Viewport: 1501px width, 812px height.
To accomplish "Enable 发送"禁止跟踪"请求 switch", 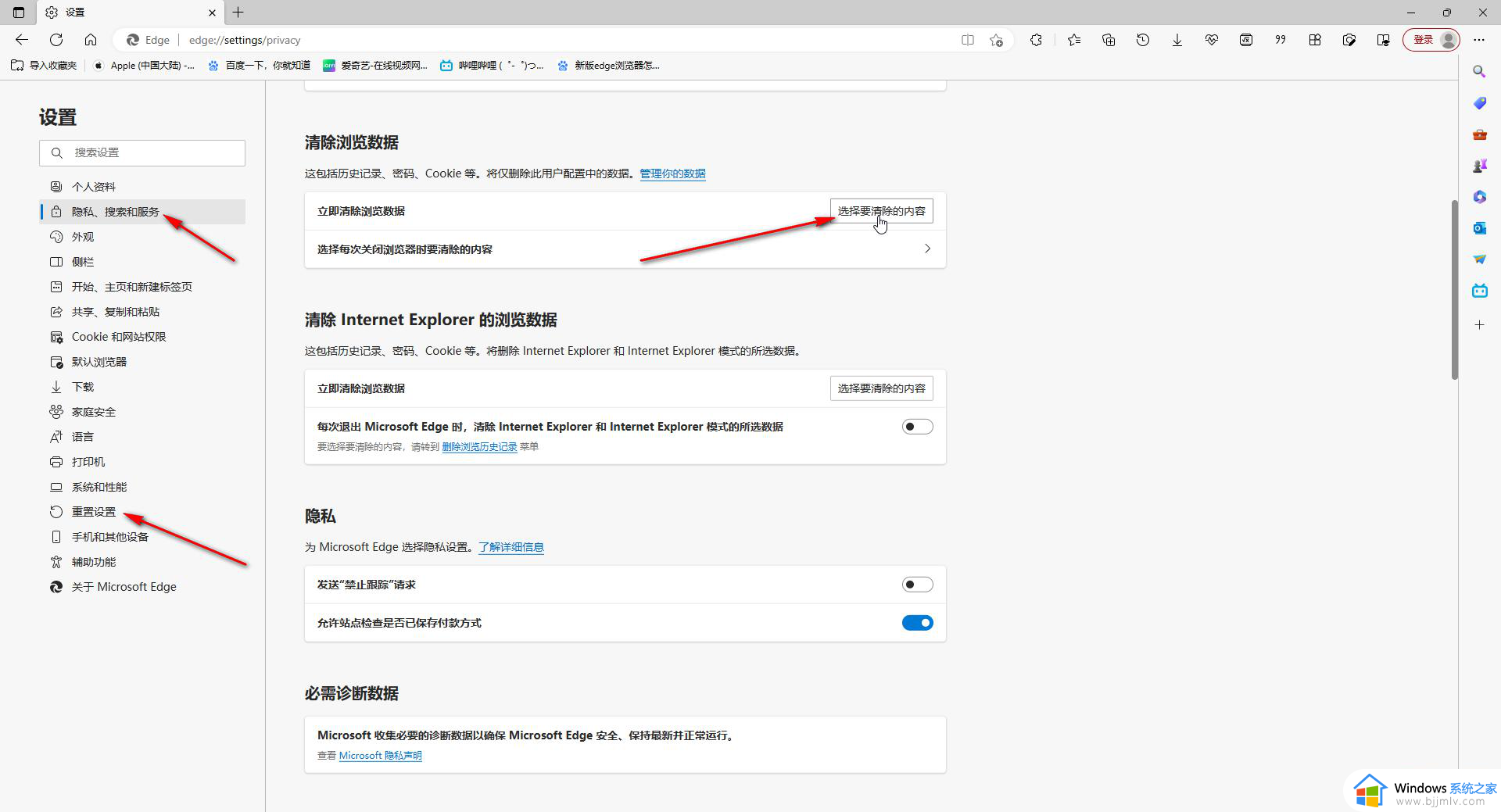I will 917,585.
